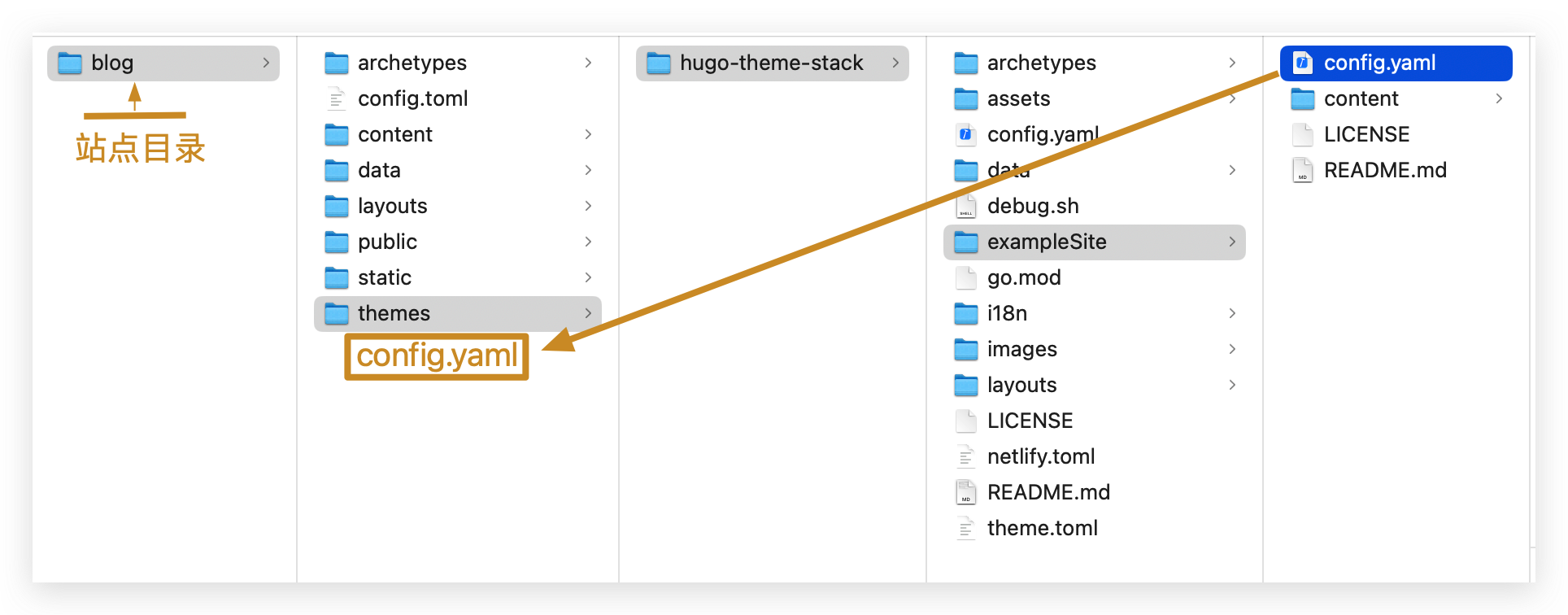1568x615 pixels.
Task: Click the hugo-theme-stack folder icon
Action: point(658,63)
